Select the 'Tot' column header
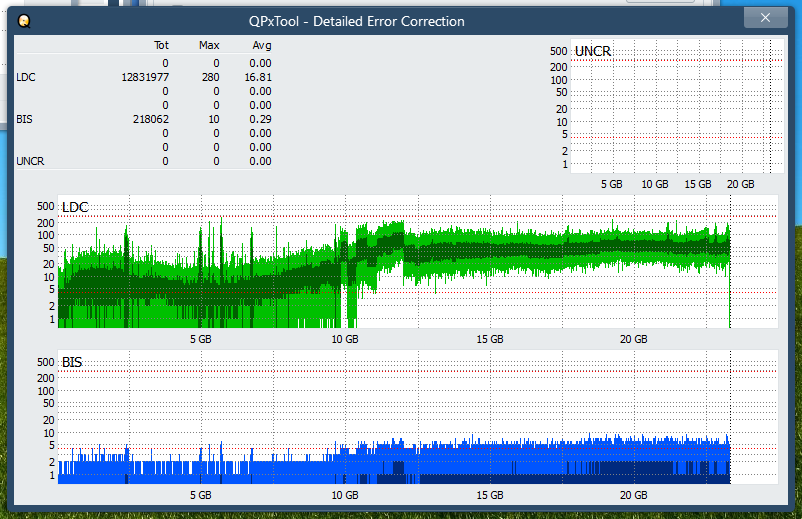Image resolution: width=802 pixels, height=519 pixels. point(161,45)
